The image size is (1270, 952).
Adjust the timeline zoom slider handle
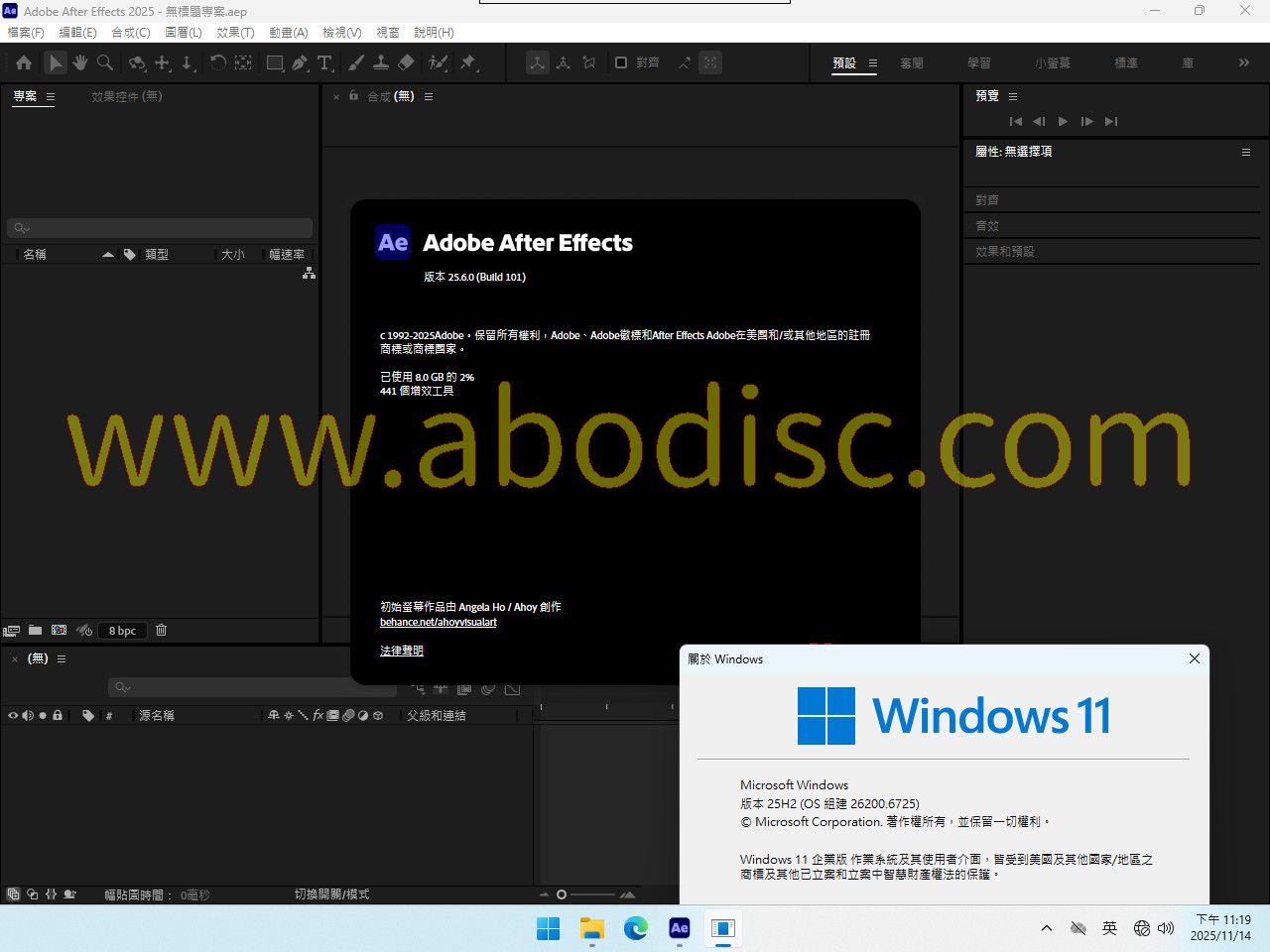click(562, 894)
